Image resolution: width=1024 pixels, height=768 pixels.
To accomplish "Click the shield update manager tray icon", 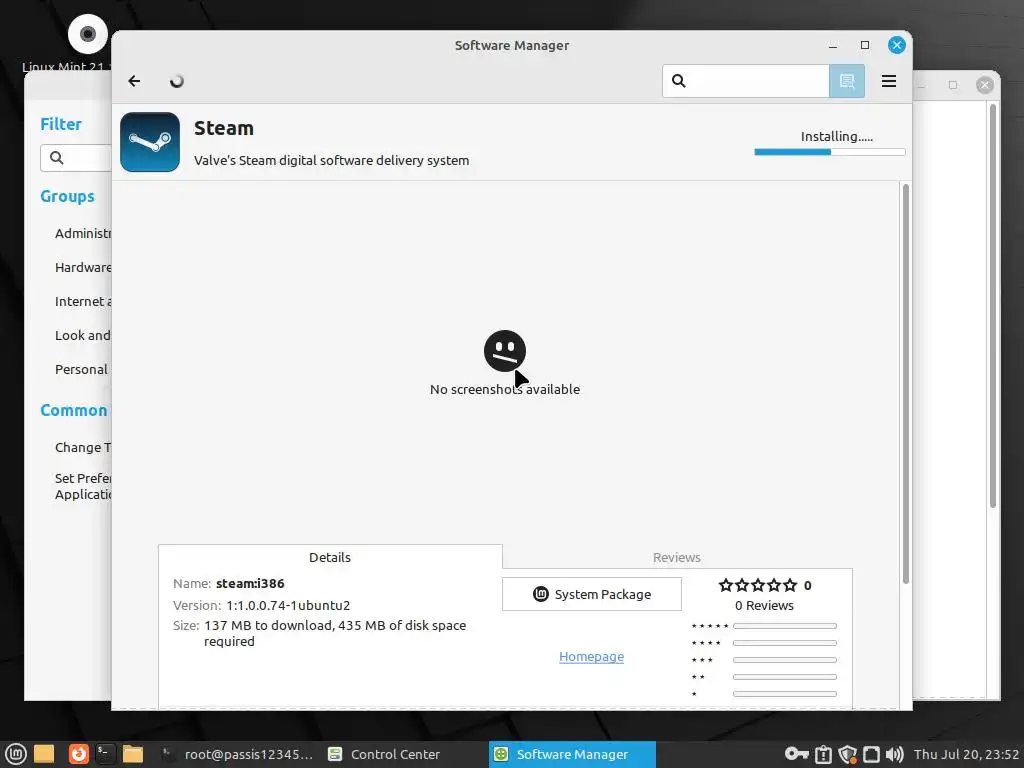I will point(848,754).
